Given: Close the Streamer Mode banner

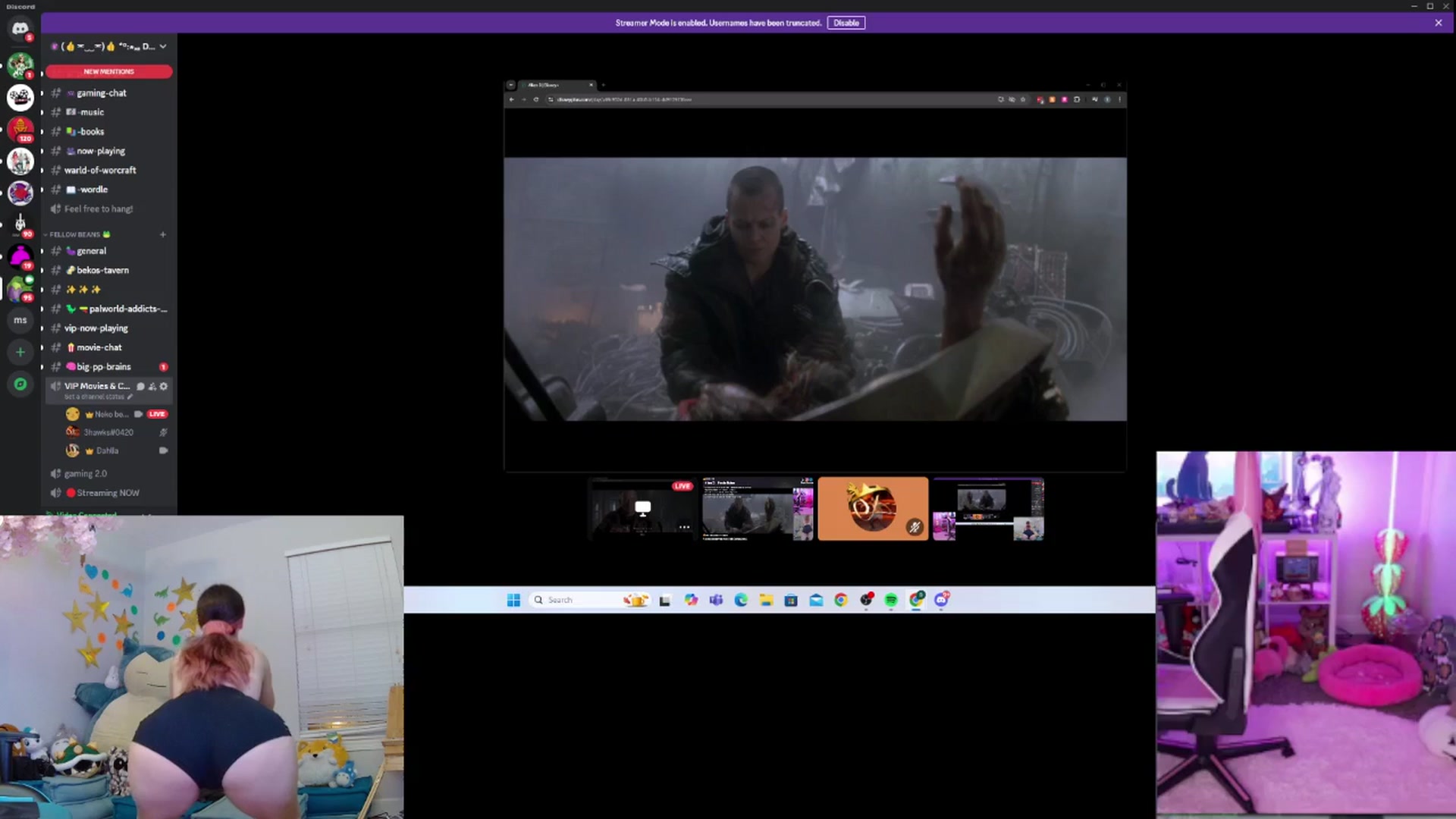Looking at the screenshot, I should [1439, 23].
